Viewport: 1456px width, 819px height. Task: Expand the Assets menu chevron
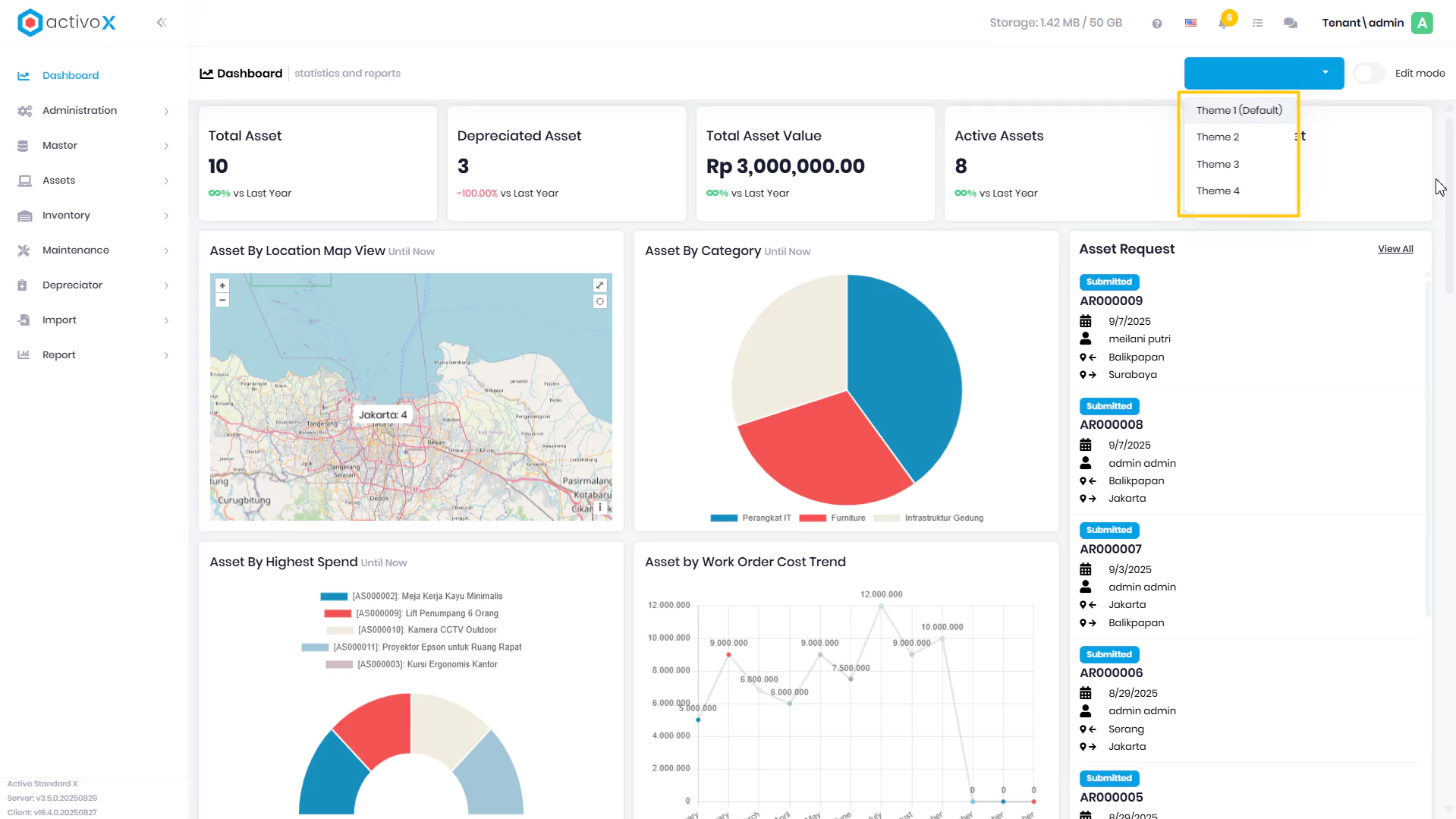pyautogui.click(x=166, y=181)
